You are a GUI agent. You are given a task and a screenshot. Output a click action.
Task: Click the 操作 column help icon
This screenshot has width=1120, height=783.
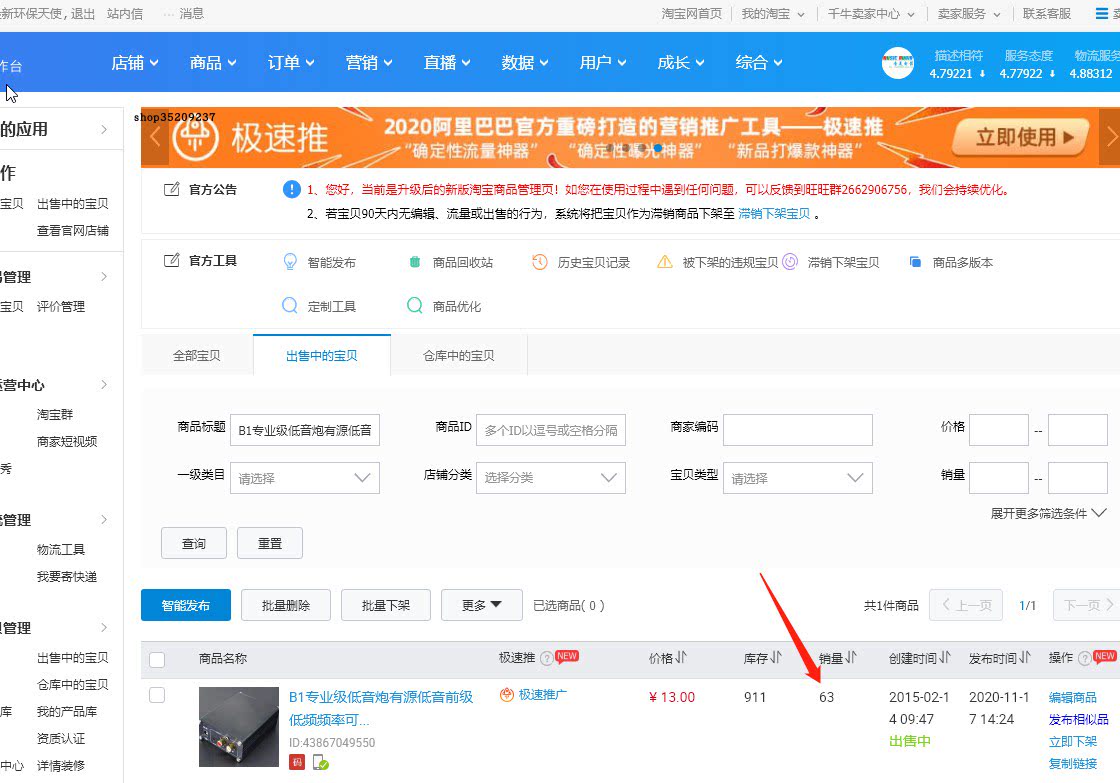[1084, 658]
